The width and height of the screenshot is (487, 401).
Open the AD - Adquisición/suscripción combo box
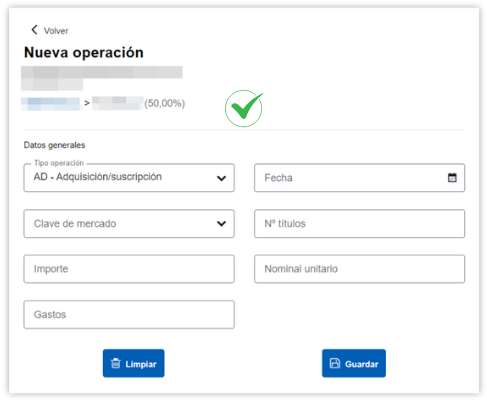pos(129,178)
